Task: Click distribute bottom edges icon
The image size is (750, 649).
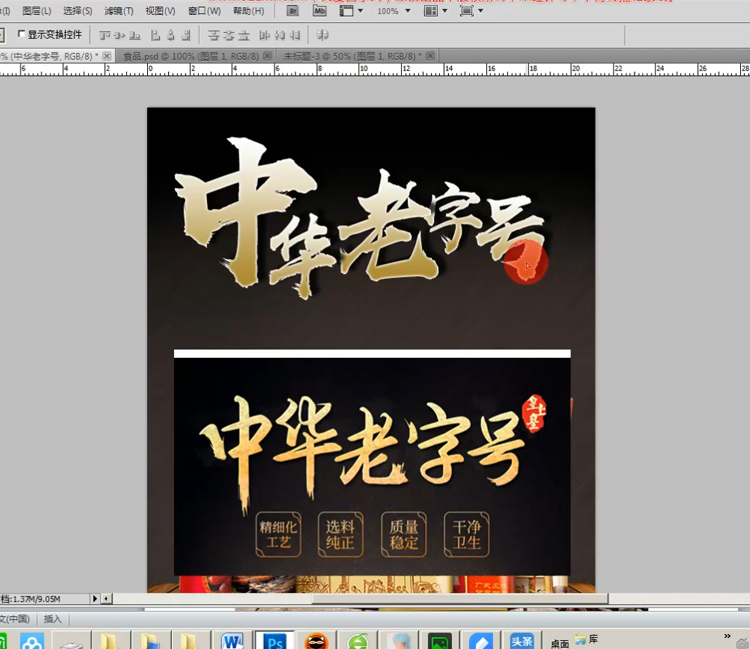Action: point(244,35)
